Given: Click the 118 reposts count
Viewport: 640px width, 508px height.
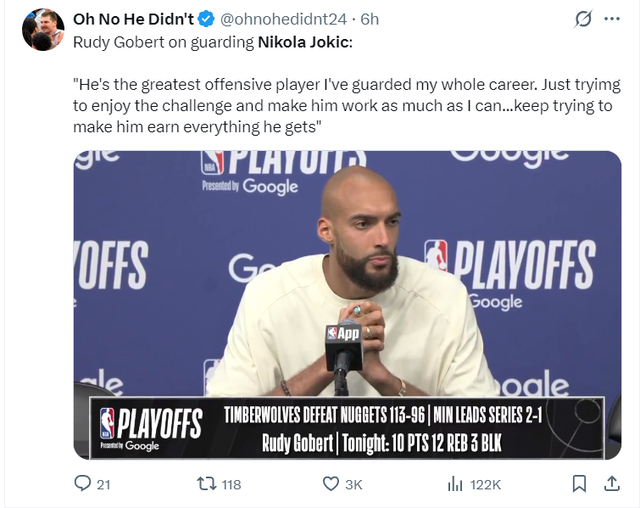Looking at the screenshot, I should tap(231, 484).
